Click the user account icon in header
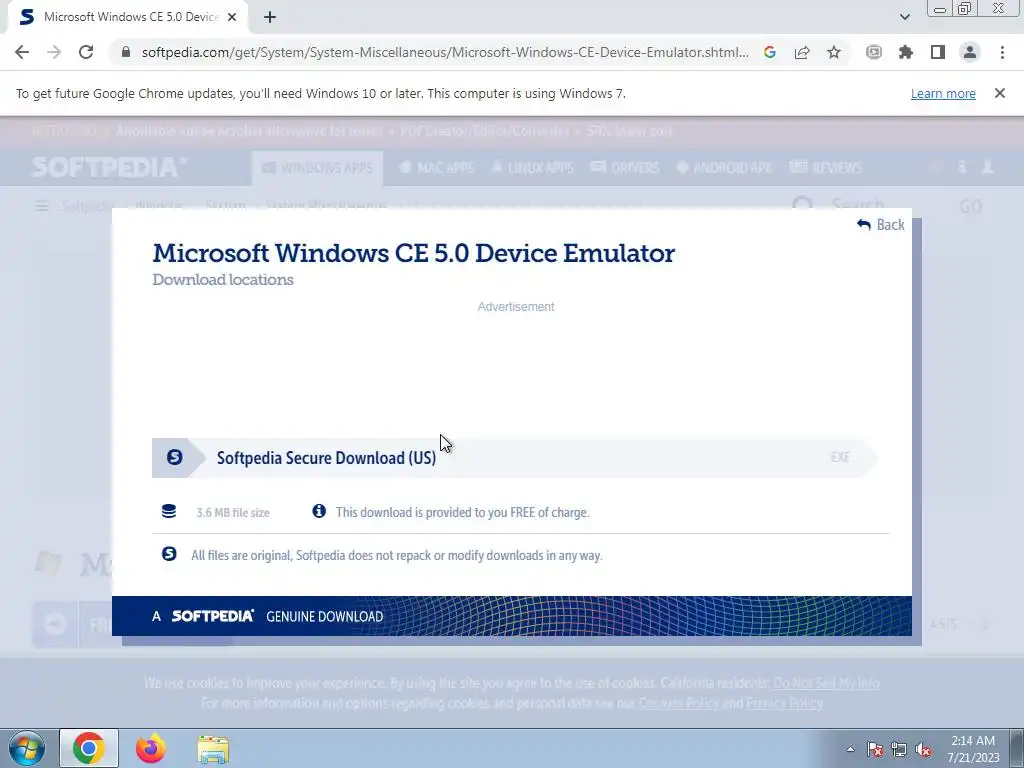The width and height of the screenshot is (1024, 768). tap(988, 167)
